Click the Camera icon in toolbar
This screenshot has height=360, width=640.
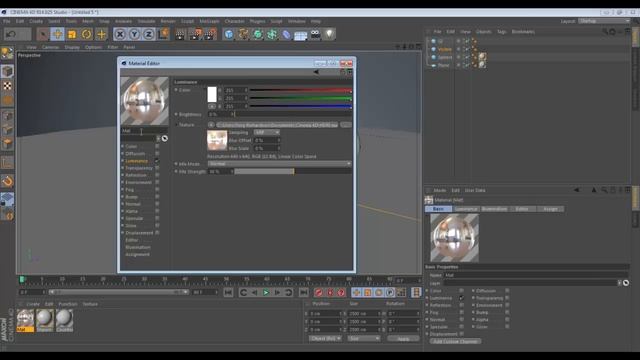click(315, 34)
